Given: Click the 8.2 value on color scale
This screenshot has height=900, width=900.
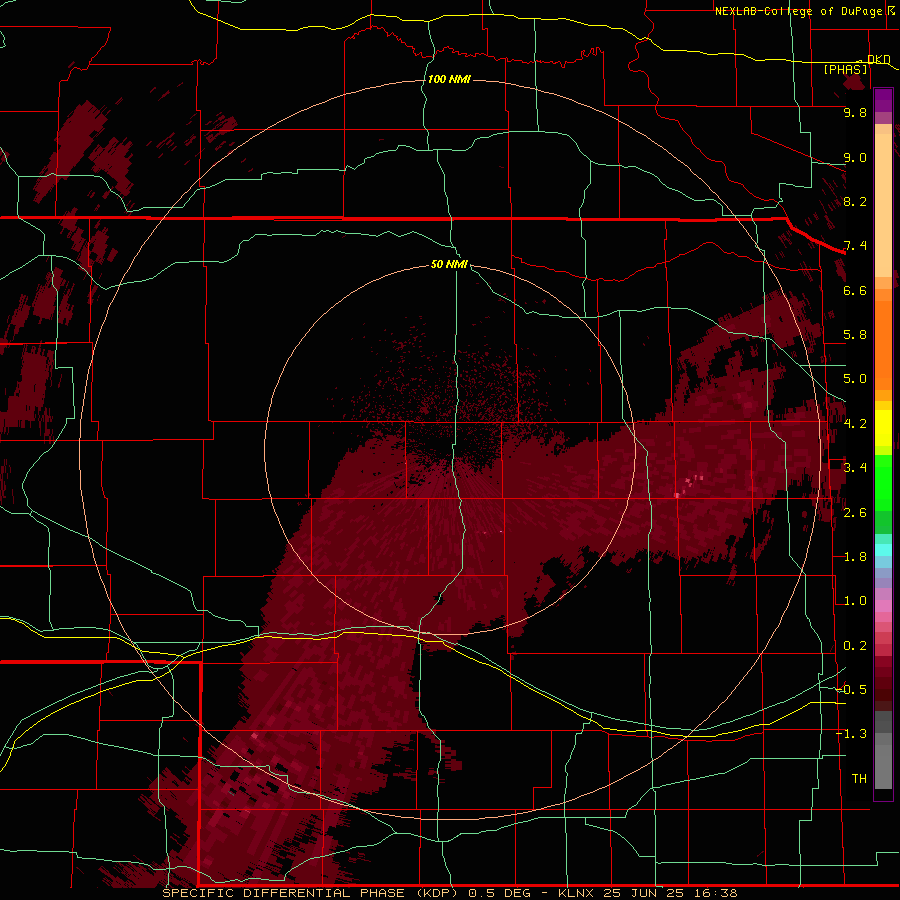Looking at the screenshot, I should click(x=855, y=201).
